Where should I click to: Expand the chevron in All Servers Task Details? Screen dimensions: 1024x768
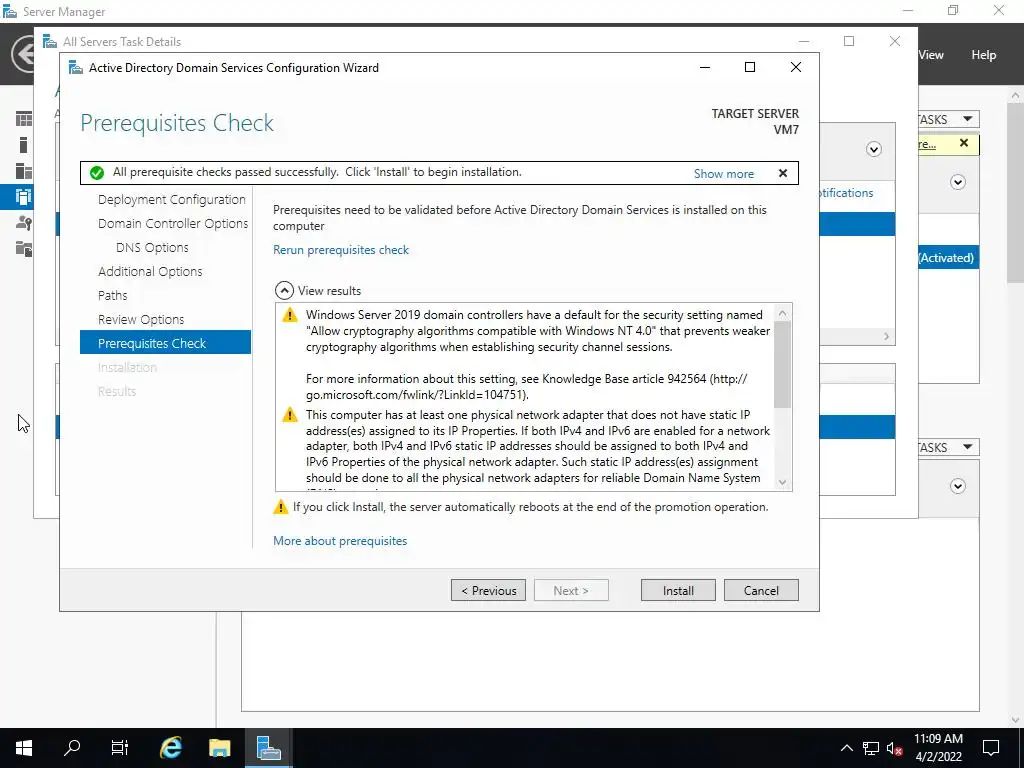coord(874,150)
